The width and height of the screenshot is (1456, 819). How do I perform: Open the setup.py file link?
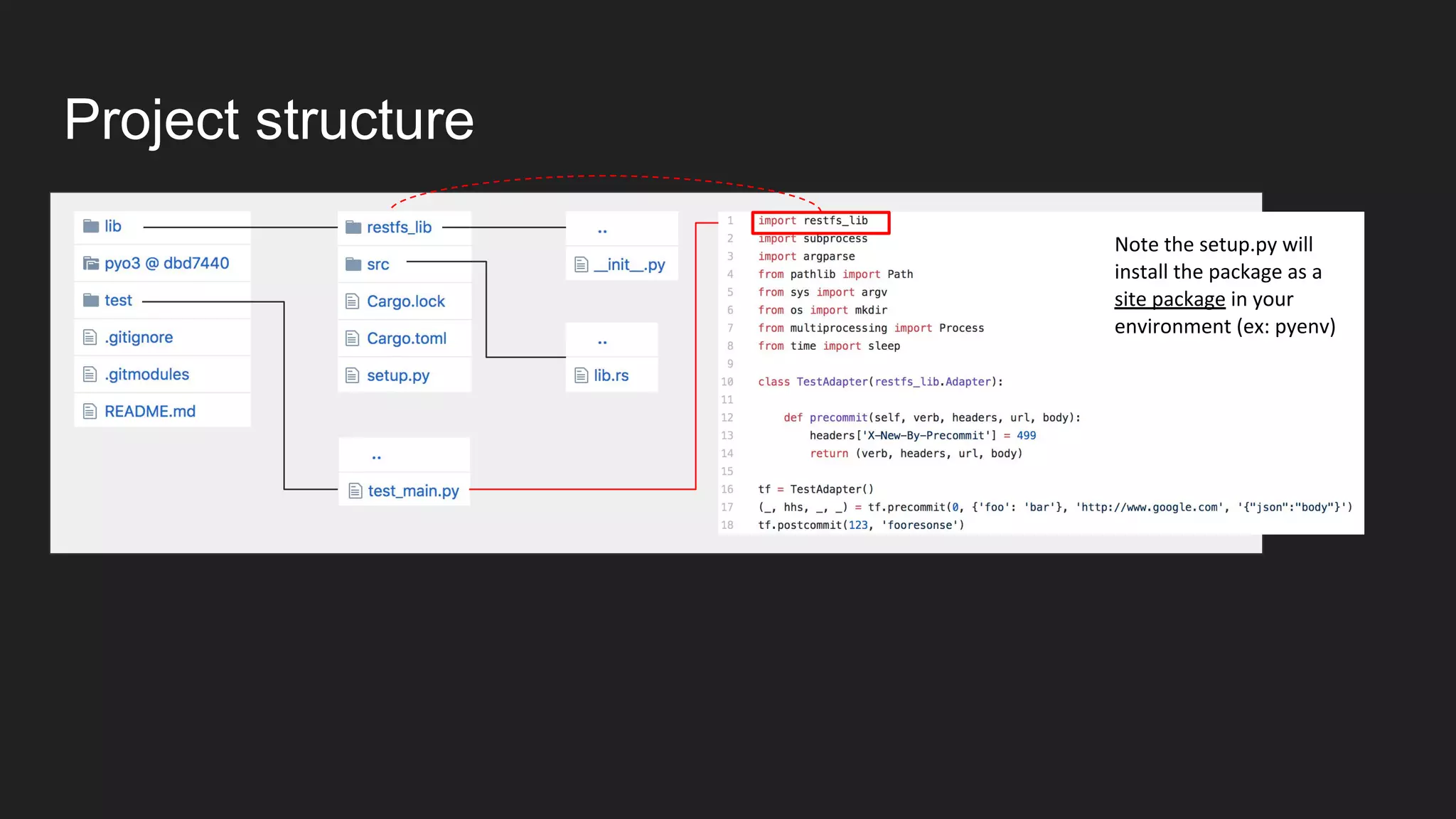[398, 375]
